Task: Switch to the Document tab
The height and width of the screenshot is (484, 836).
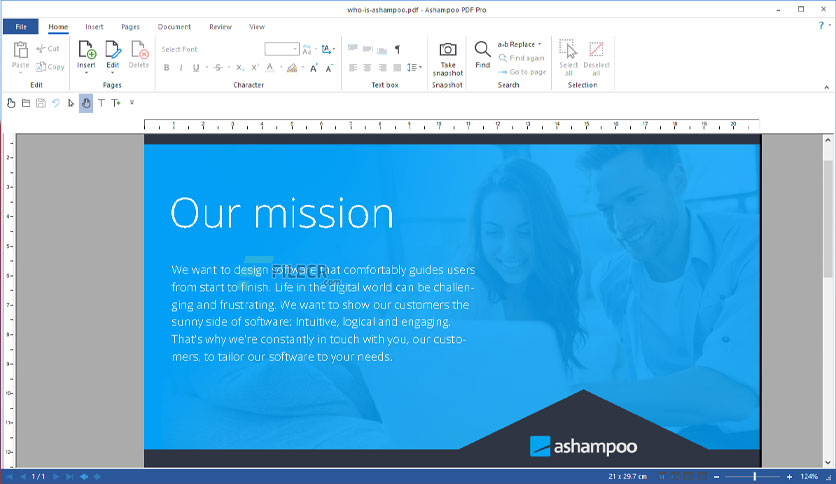Action: point(174,27)
